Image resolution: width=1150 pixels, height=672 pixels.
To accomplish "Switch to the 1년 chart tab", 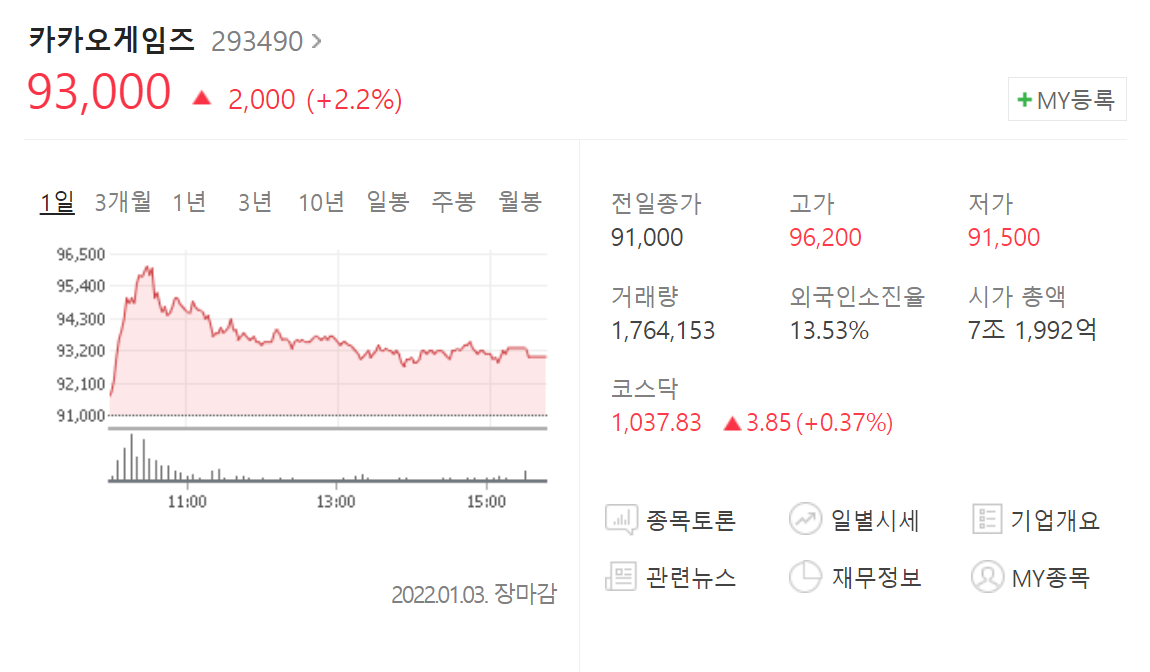I will (189, 201).
